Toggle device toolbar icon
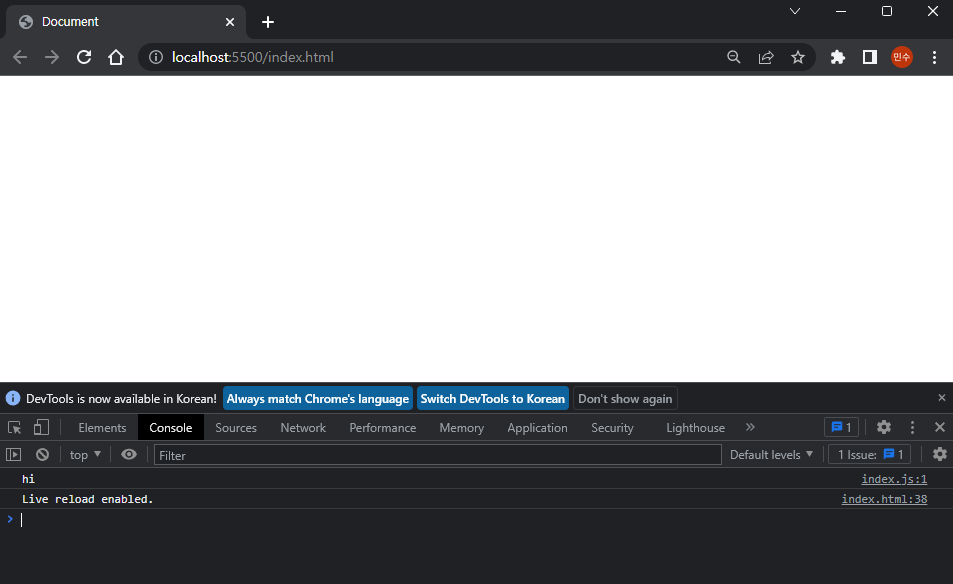The image size is (953, 584). tap(41, 427)
